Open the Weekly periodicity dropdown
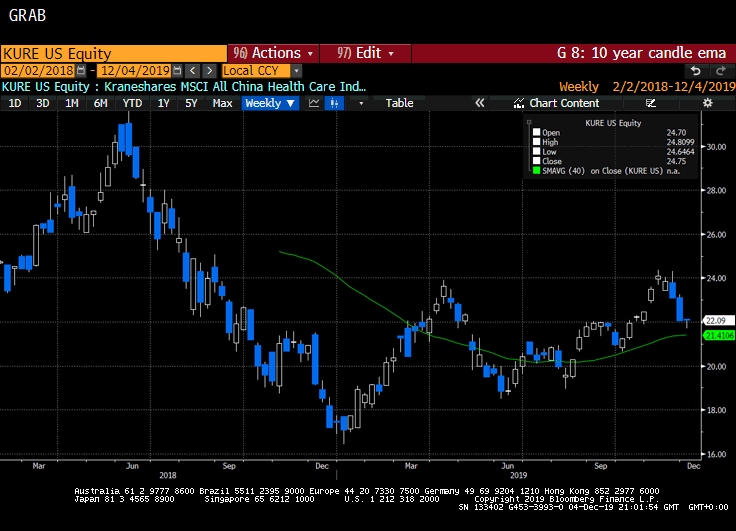This screenshot has width=736, height=531. 270,103
